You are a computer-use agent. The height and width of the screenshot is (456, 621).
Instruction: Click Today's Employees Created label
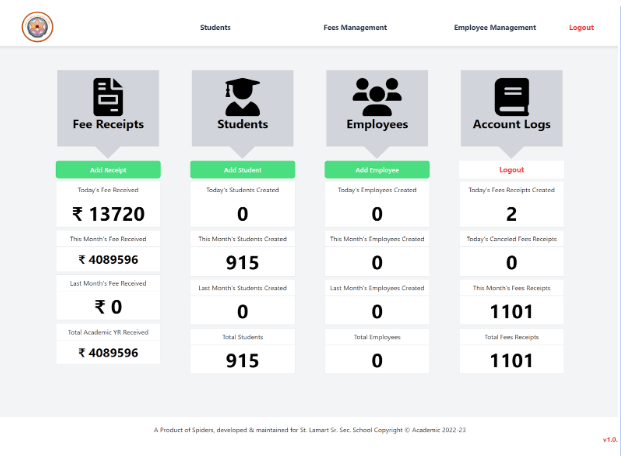pyautogui.click(x=377, y=190)
